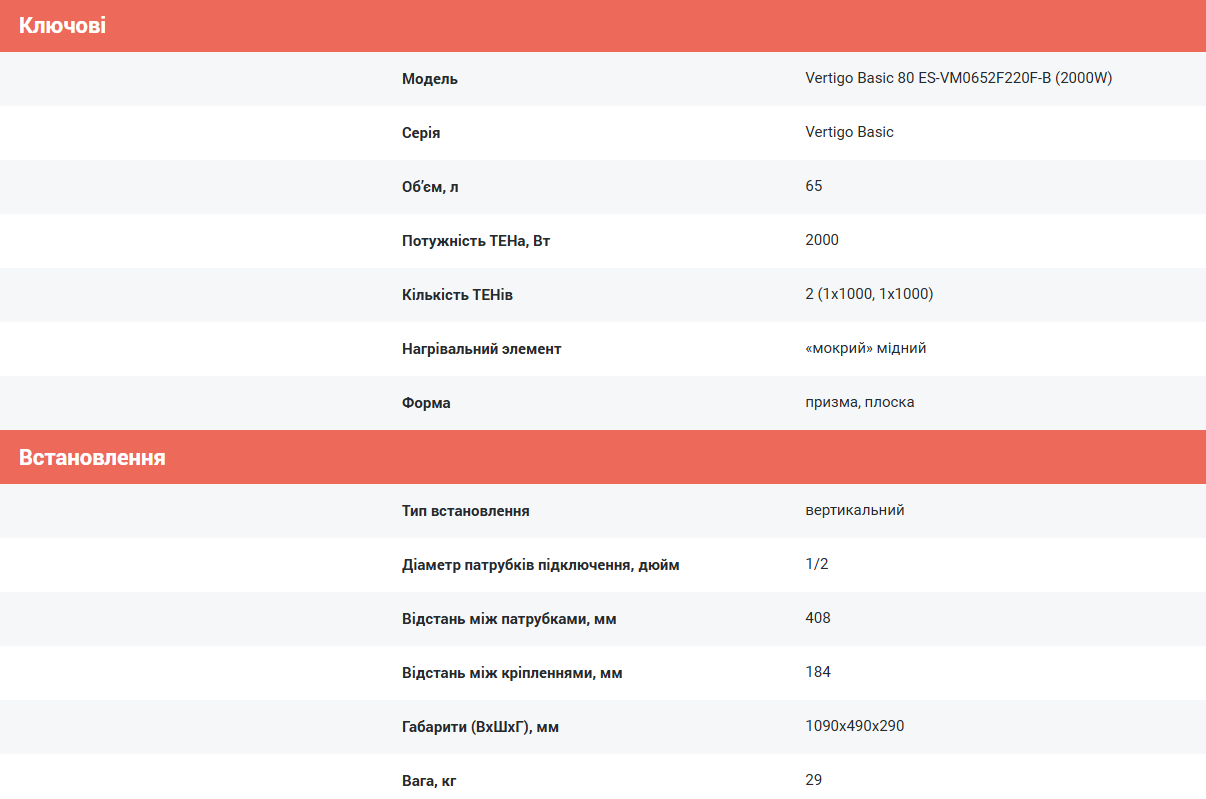The image size is (1206, 799).
Task: Select the value '408'
Action: 818,618
